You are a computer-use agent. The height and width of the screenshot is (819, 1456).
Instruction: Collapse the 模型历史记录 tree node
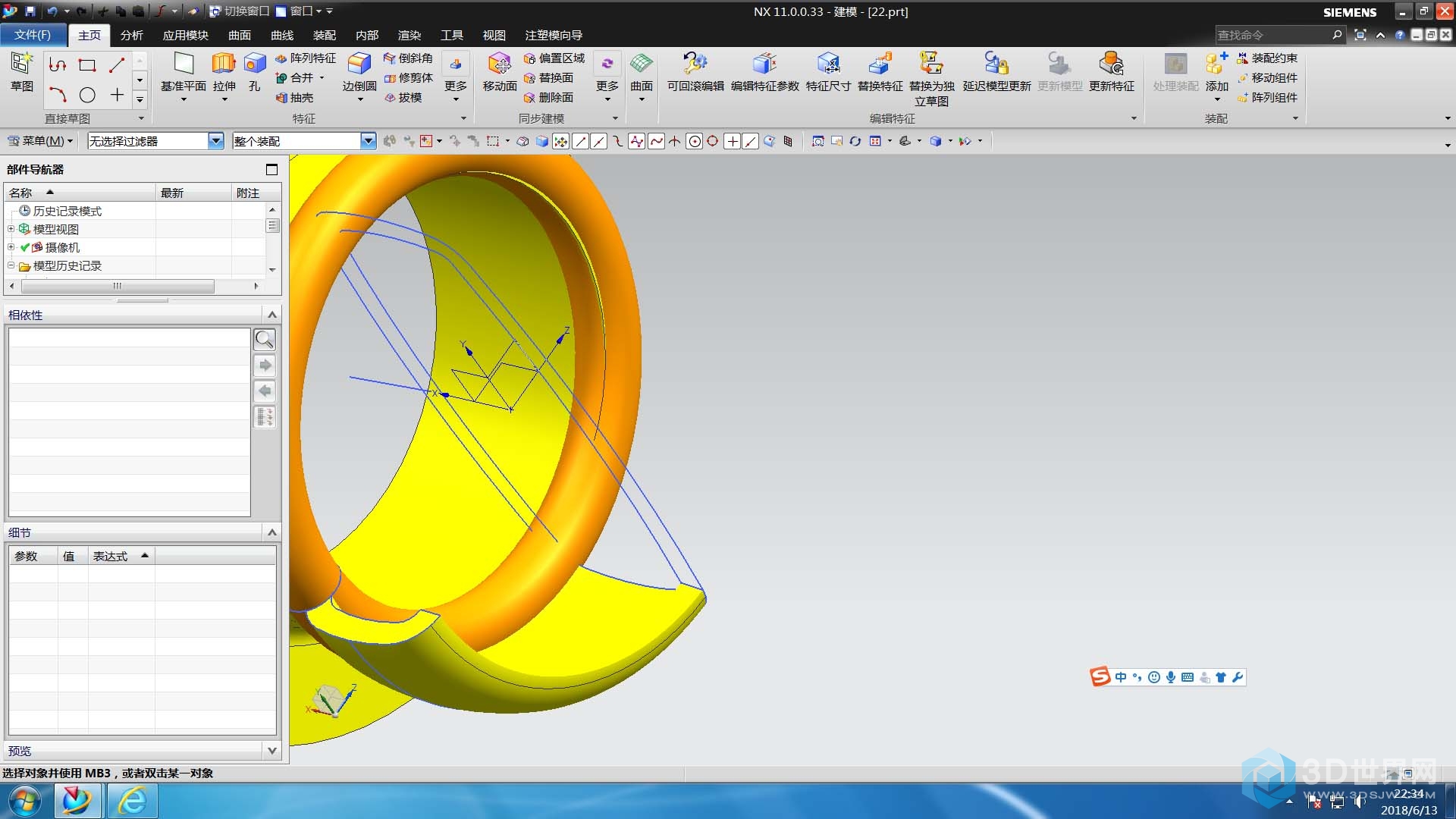point(11,265)
